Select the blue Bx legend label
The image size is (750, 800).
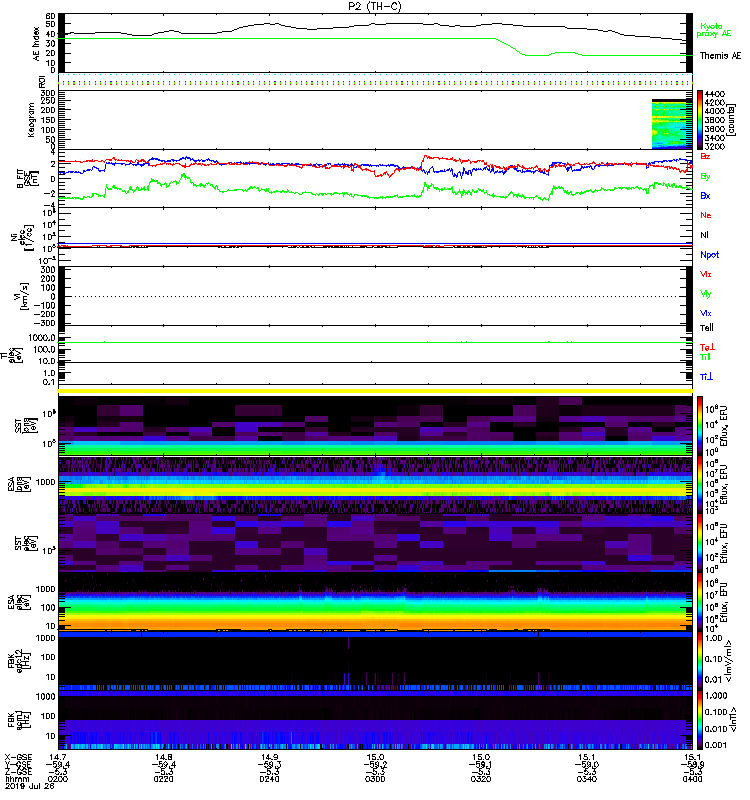click(x=705, y=196)
